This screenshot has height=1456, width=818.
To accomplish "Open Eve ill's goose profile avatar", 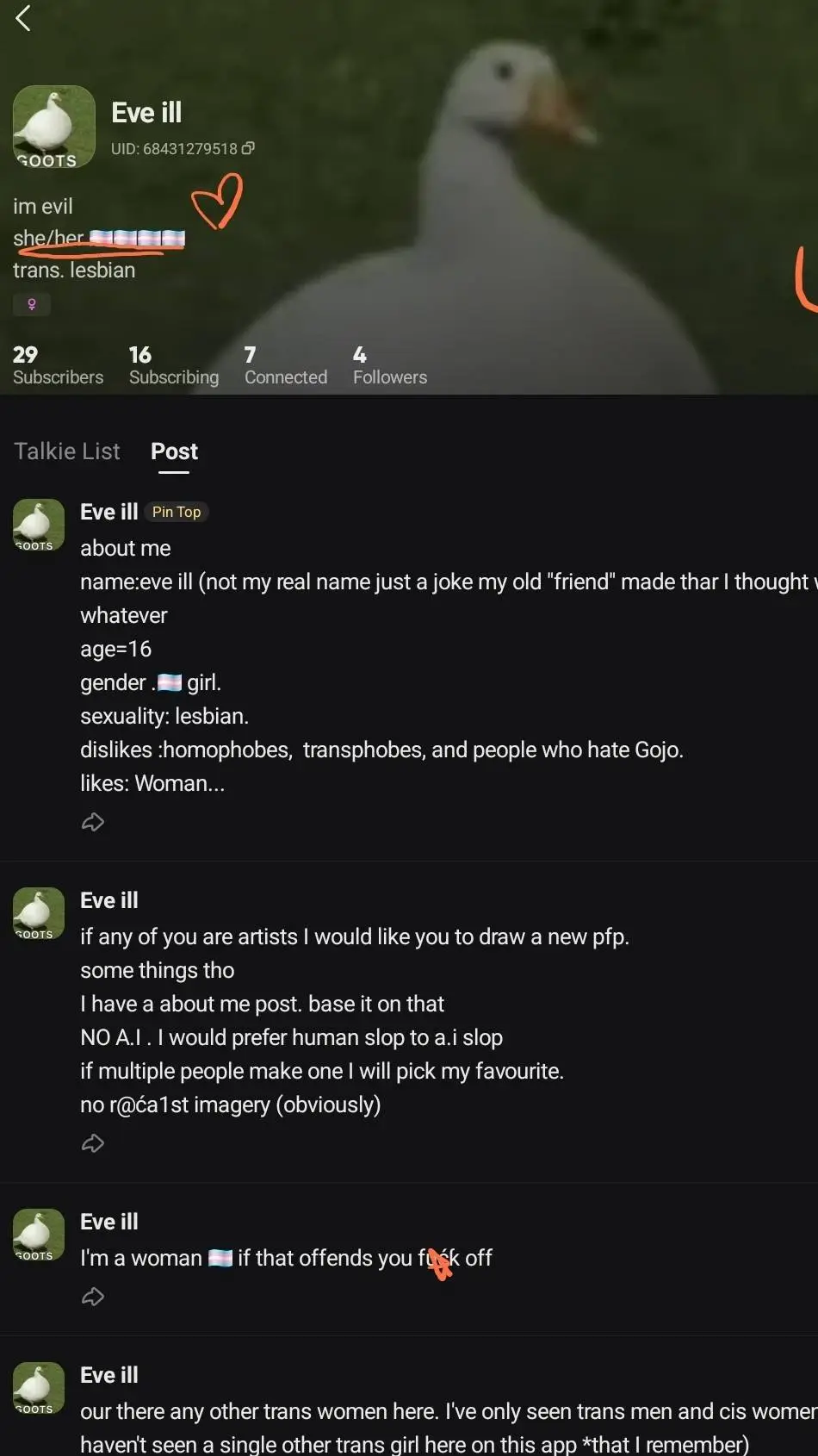I will pyautogui.click(x=53, y=127).
